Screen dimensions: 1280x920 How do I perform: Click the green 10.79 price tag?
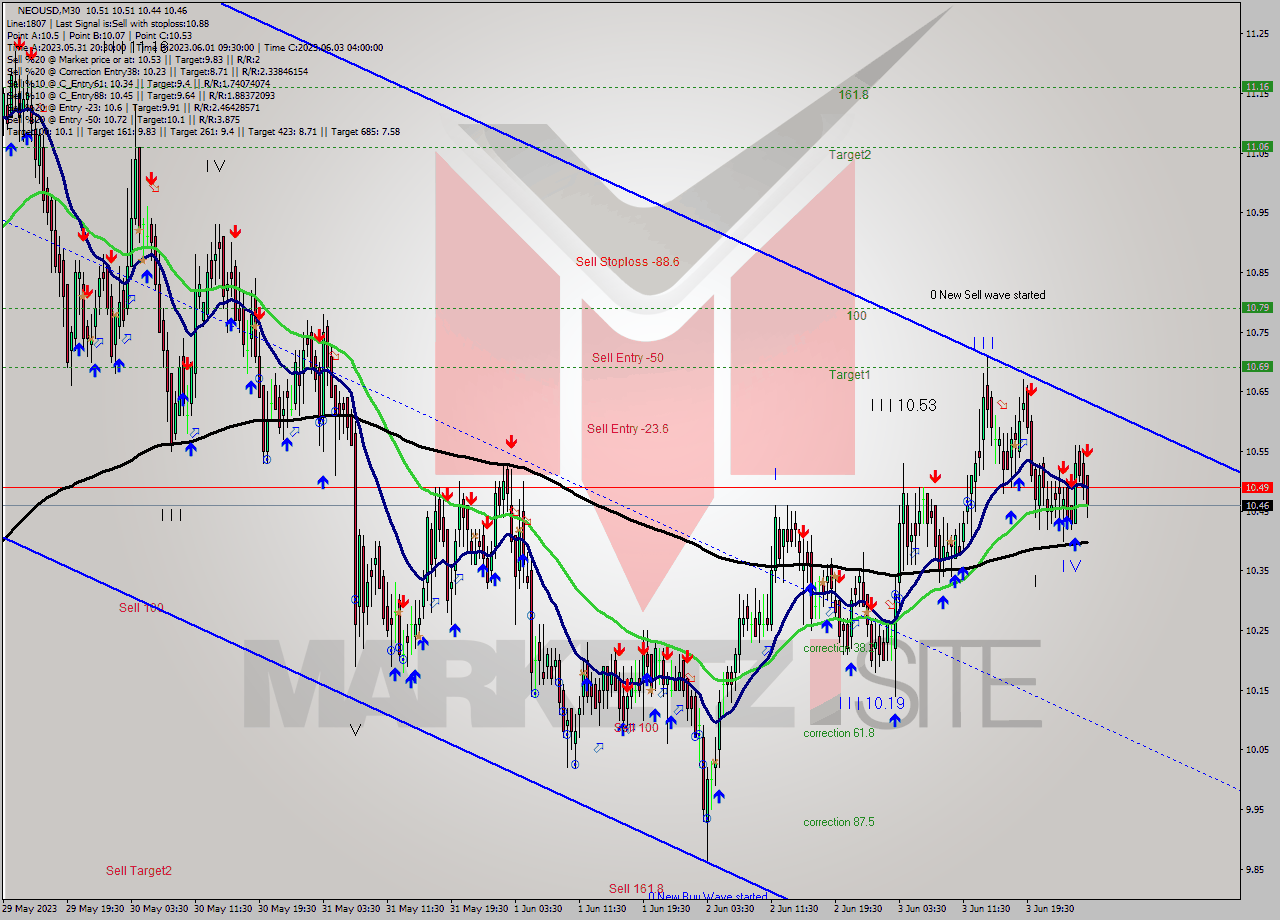[1257, 308]
